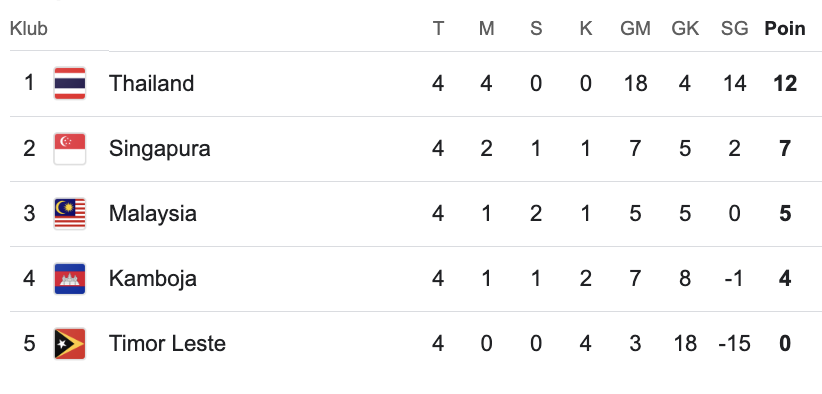Click the Klub column header
Image resolution: width=822 pixels, height=394 pixels.
coord(29,28)
